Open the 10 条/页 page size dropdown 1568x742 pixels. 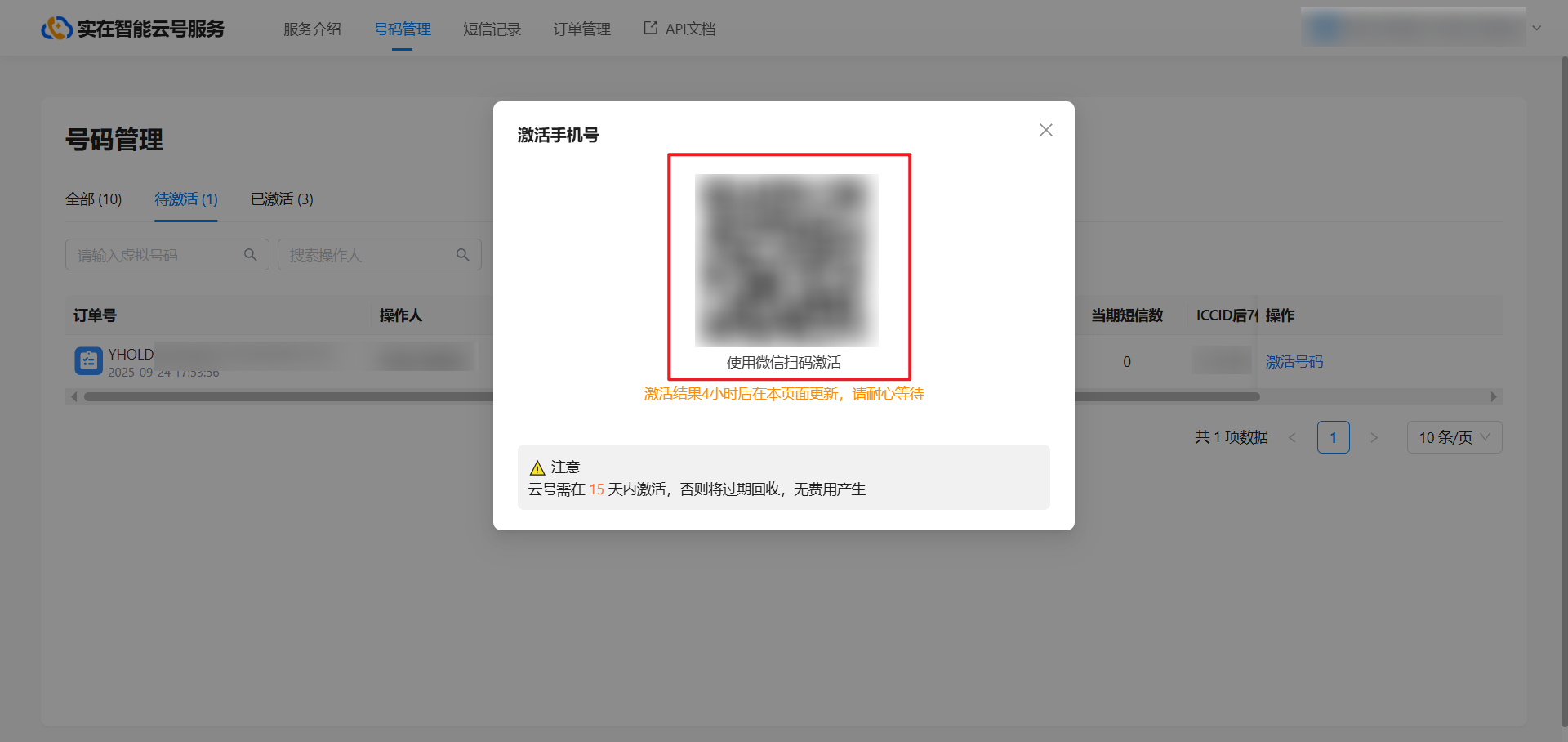point(1454,438)
